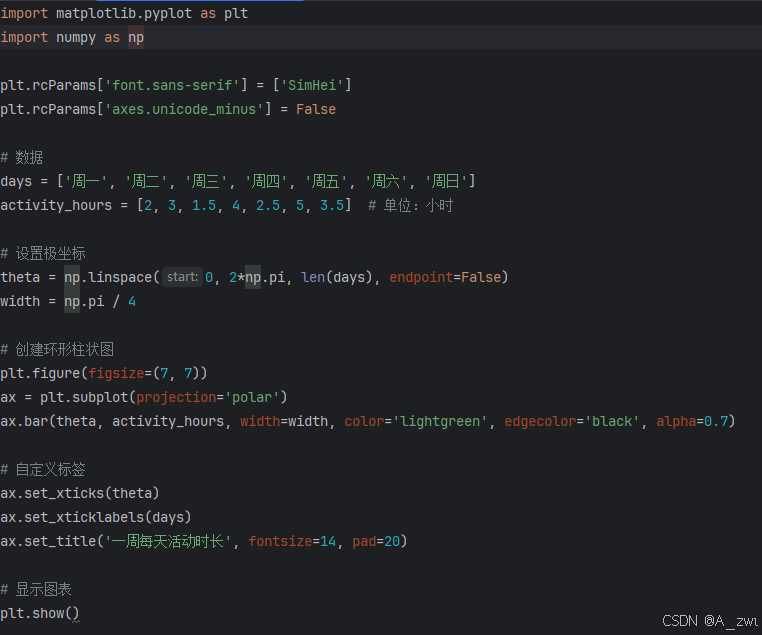Click the '# 自定义标签' comment

coord(43,469)
